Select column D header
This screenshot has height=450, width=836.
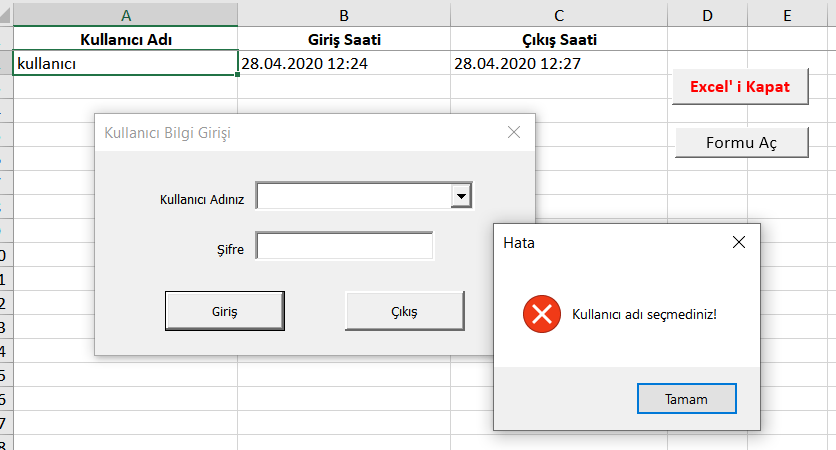[707, 14]
